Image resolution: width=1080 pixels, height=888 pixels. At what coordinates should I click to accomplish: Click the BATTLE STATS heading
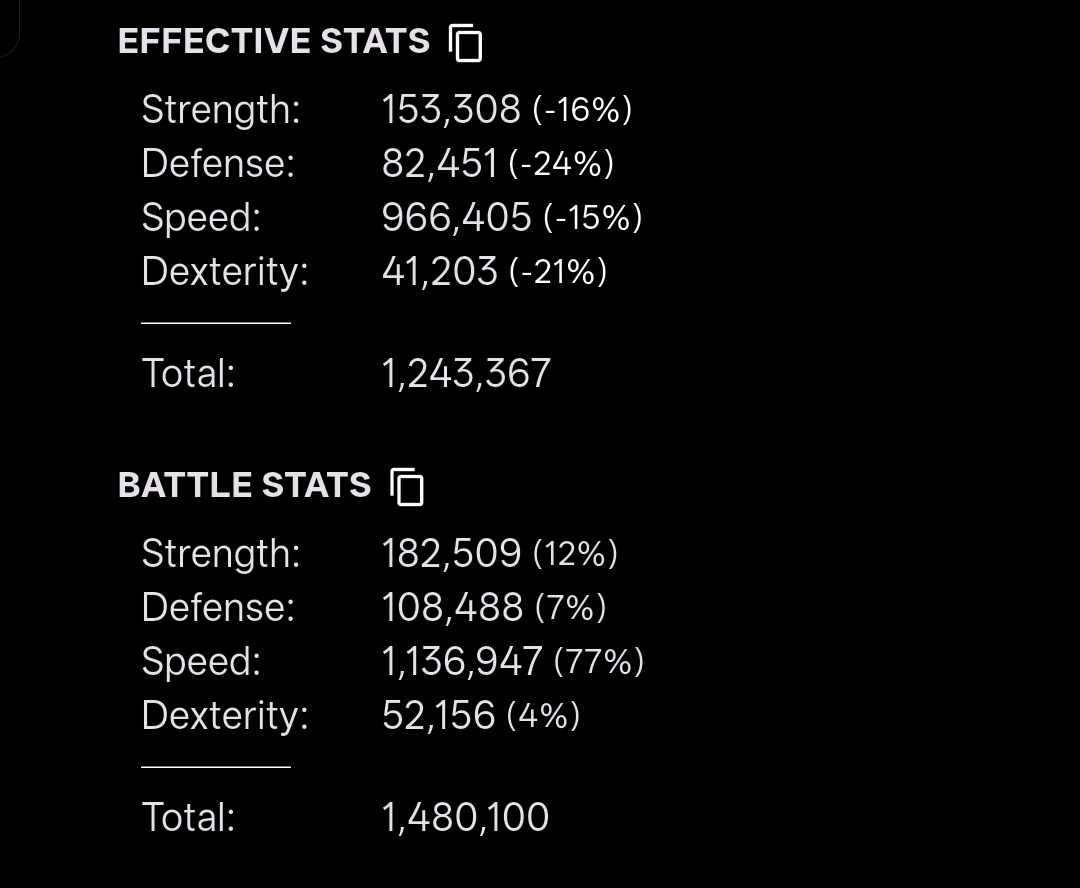245,485
